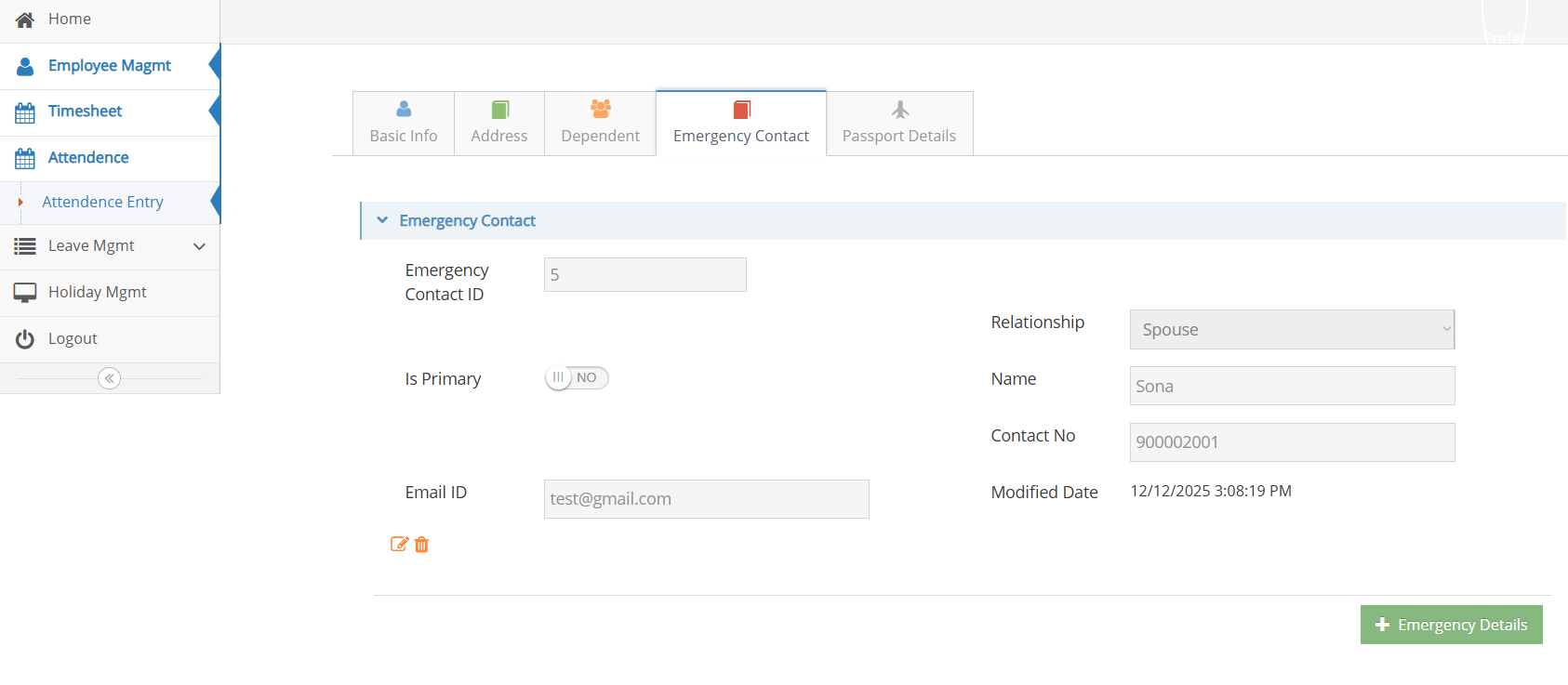Image resolution: width=1568 pixels, height=685 pixels.
Task: Click the Holiday Mgmt monitor icon
Action: click(25, 293)
